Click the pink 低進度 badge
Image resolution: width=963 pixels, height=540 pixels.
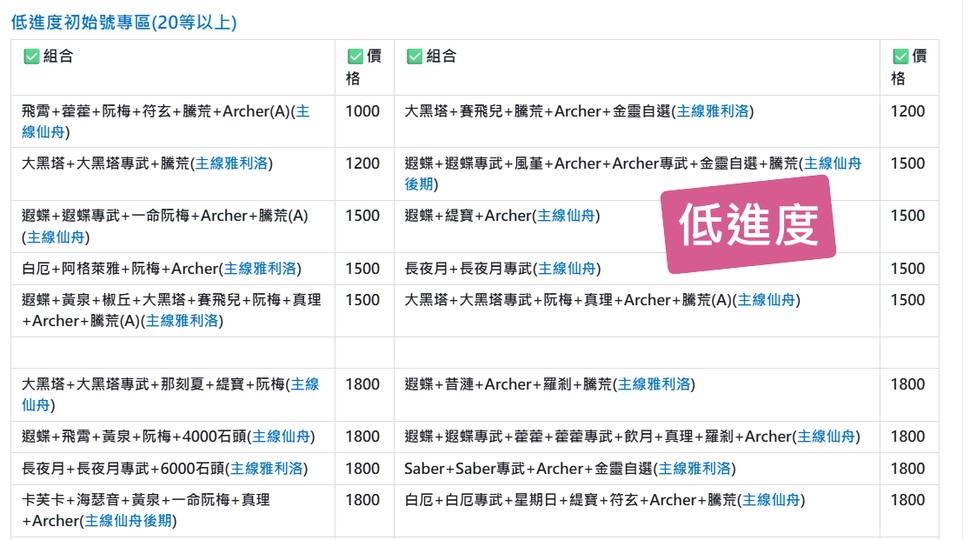coord(749,225)
